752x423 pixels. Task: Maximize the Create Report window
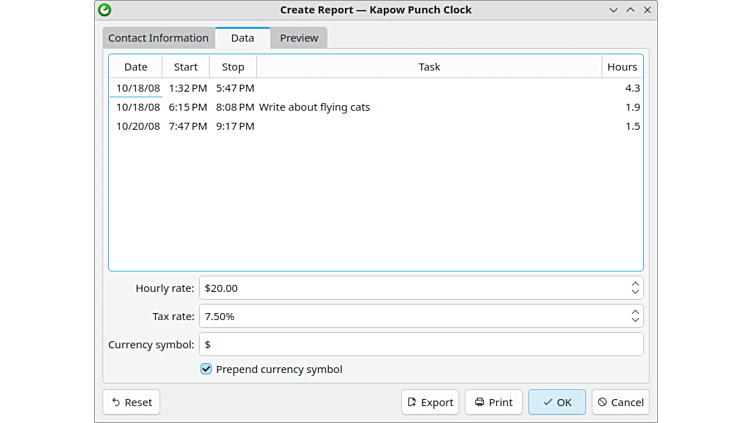[x=630, y=10]
